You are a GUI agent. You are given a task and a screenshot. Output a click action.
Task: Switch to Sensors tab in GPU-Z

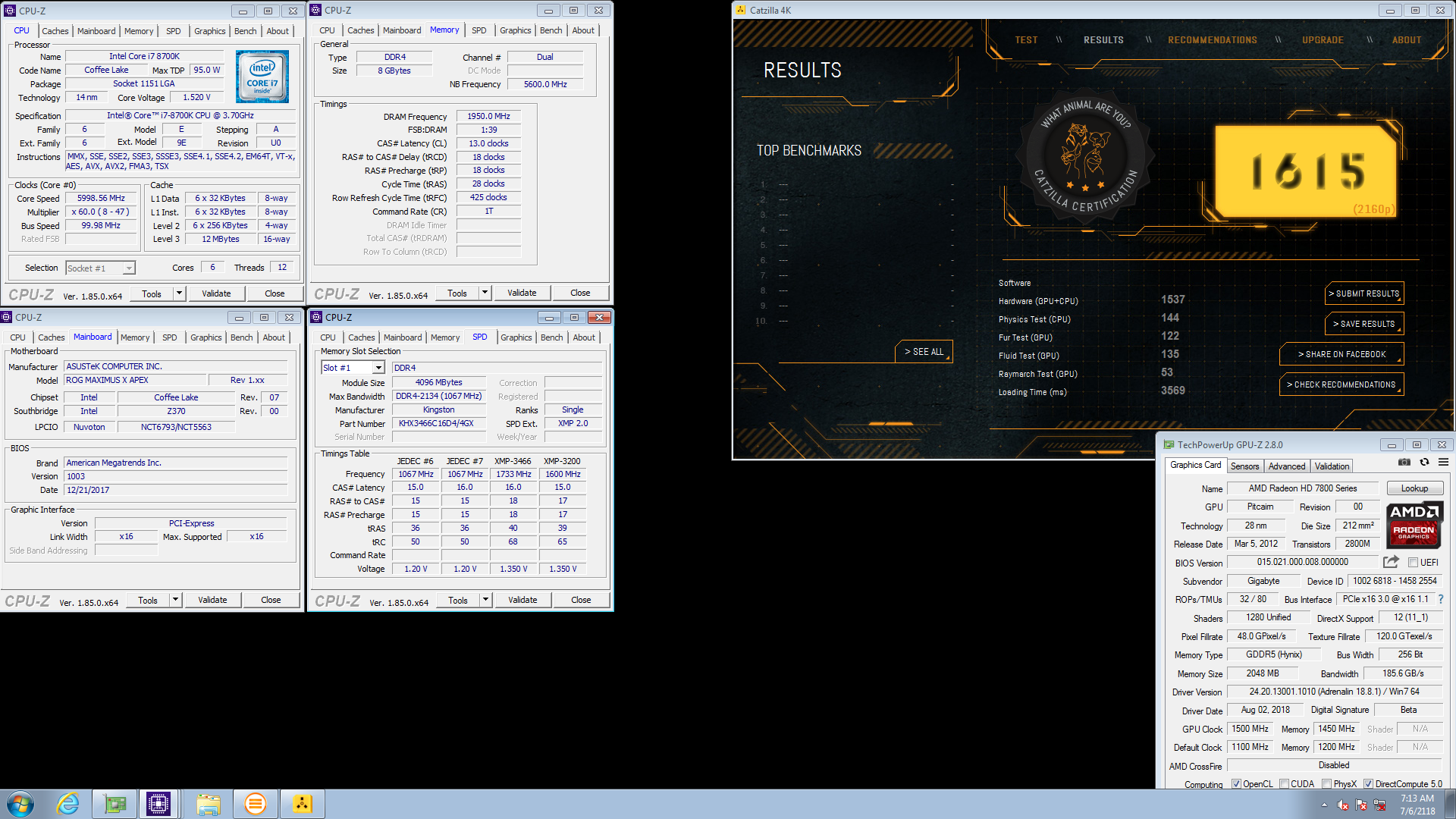click(x=1244, y=466)
